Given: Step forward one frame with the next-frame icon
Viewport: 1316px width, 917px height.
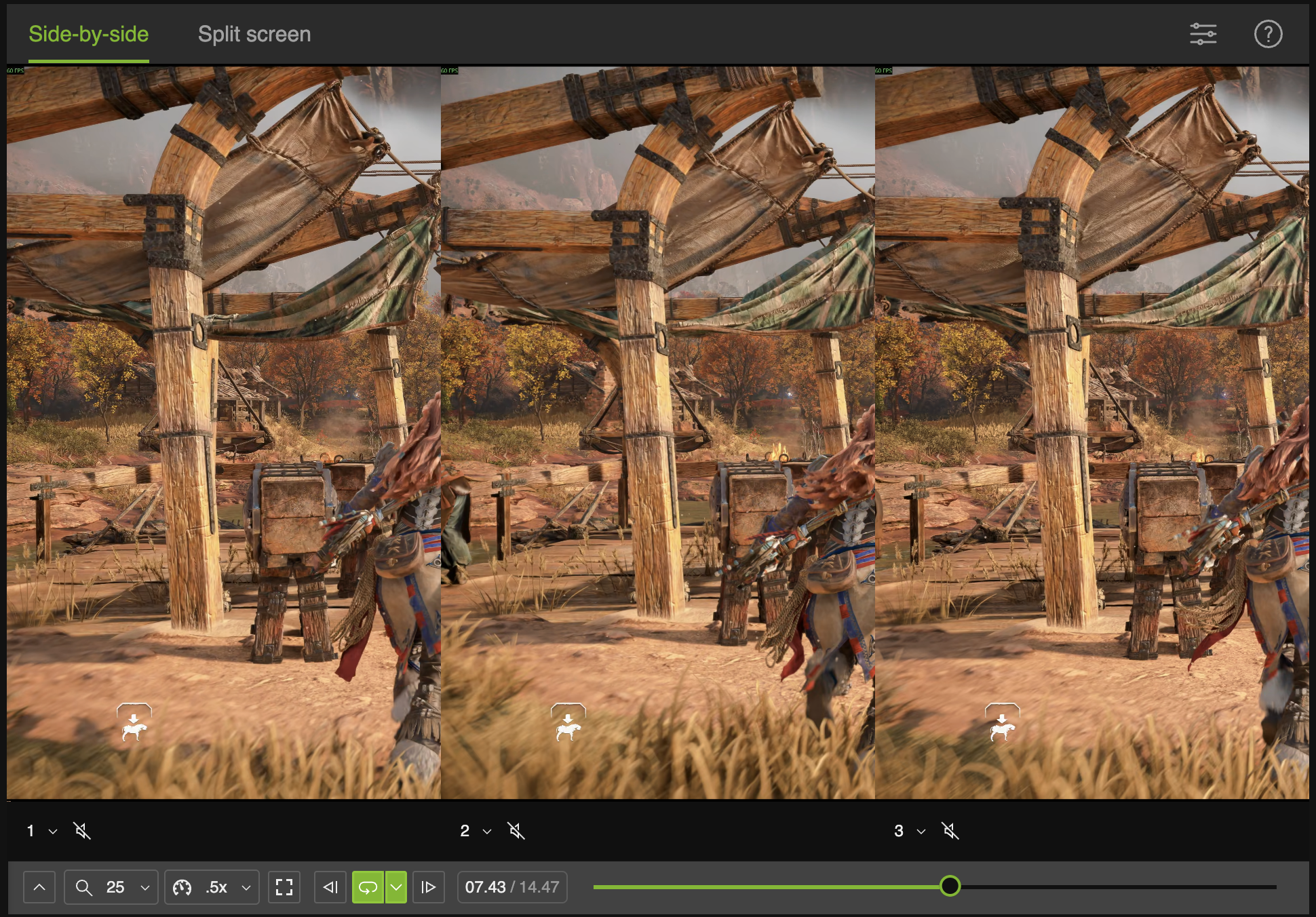Looking at the screenshot, I should pyautogui.click(x=429, y=886).
